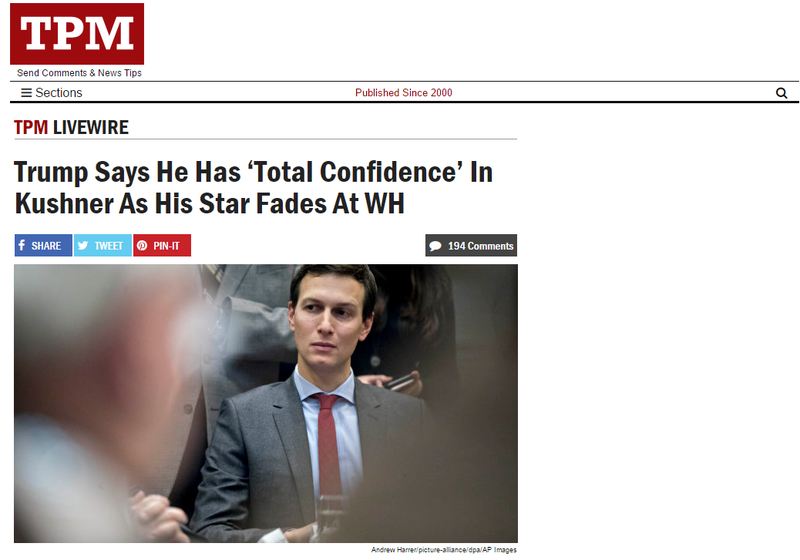This screenshot has height=560, width=800.
Task: Open the TPM Livewire section heading
Action: tap(71, 128)
